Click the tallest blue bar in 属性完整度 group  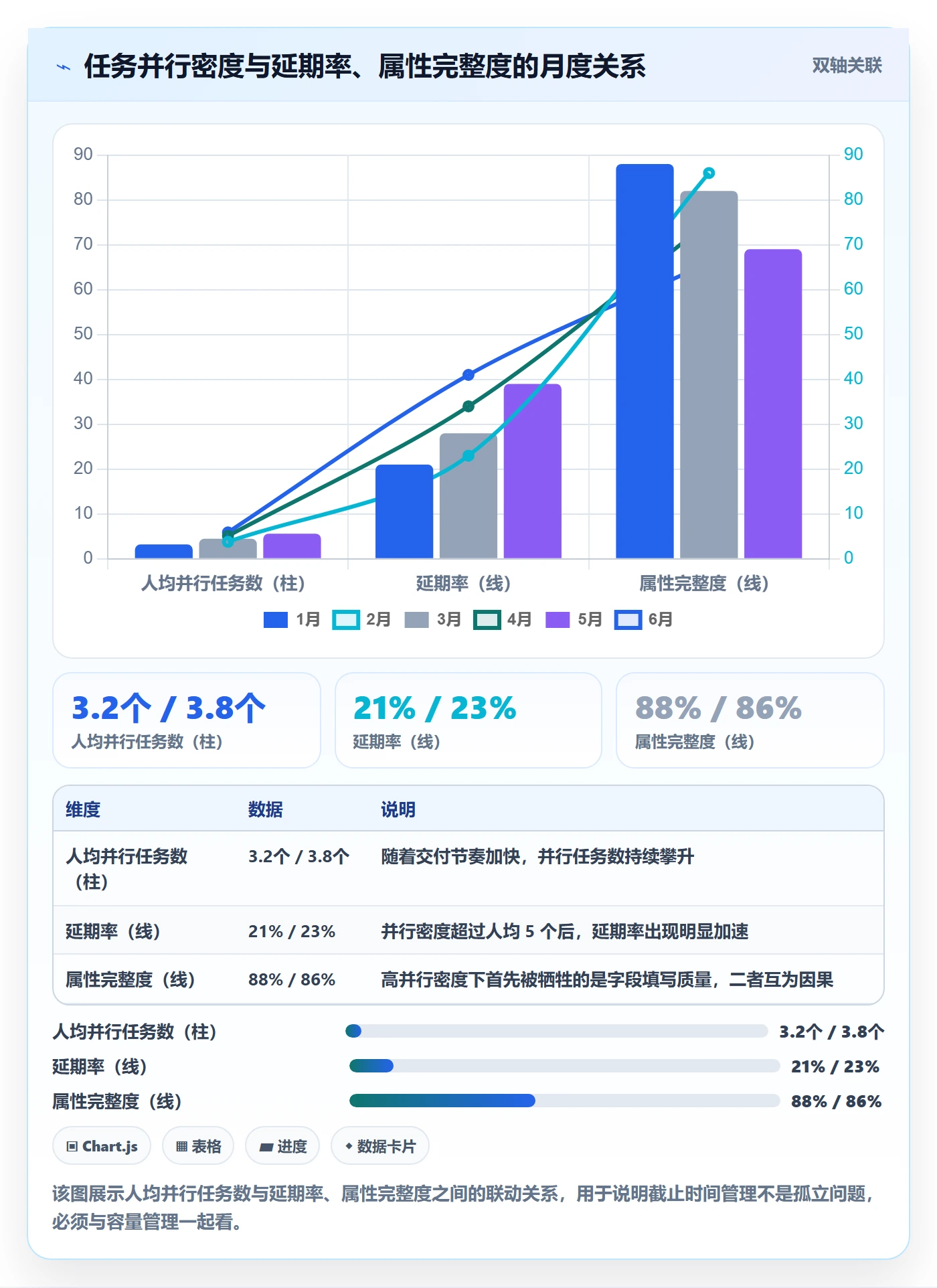click(645, 361)
